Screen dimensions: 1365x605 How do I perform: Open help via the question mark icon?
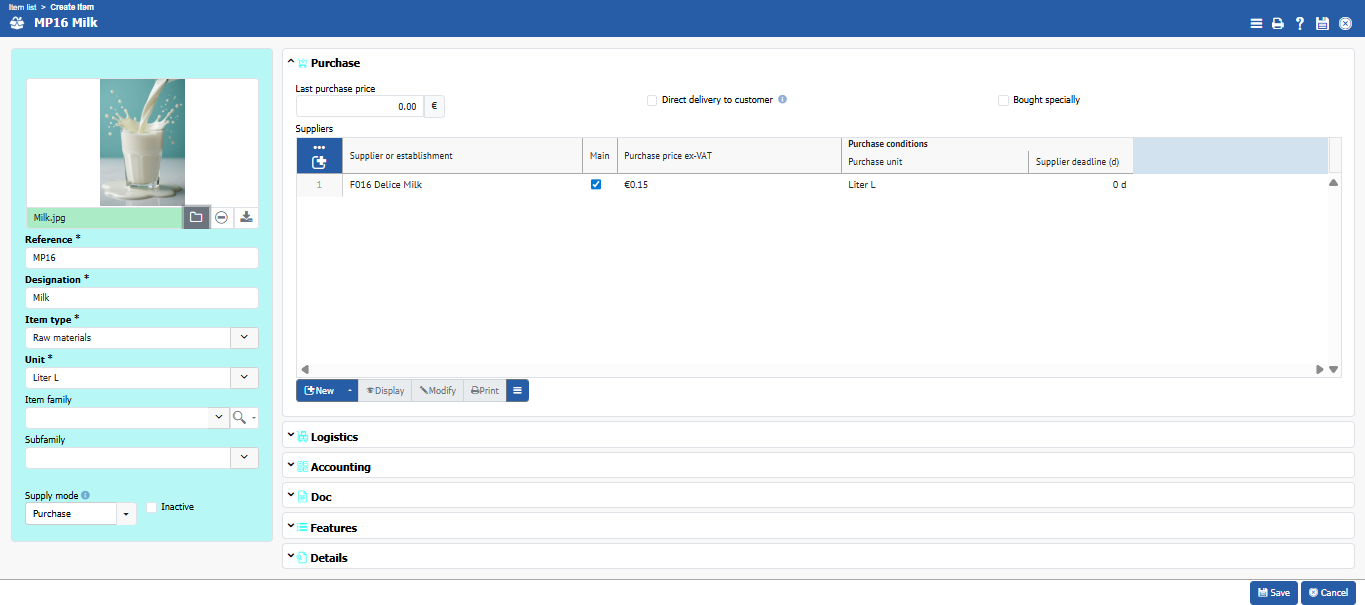[x=1300, y=24]
